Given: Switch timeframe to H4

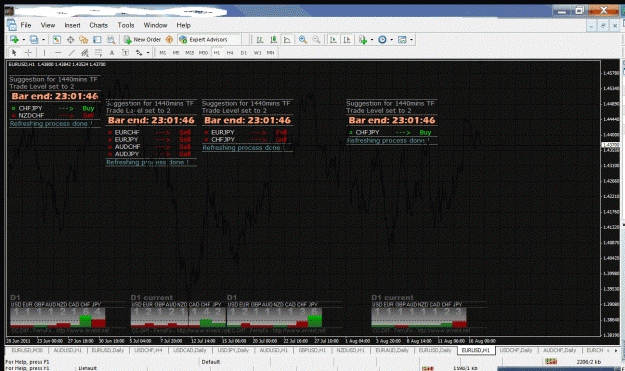Looking at the screenshot, I should point(230,53).
